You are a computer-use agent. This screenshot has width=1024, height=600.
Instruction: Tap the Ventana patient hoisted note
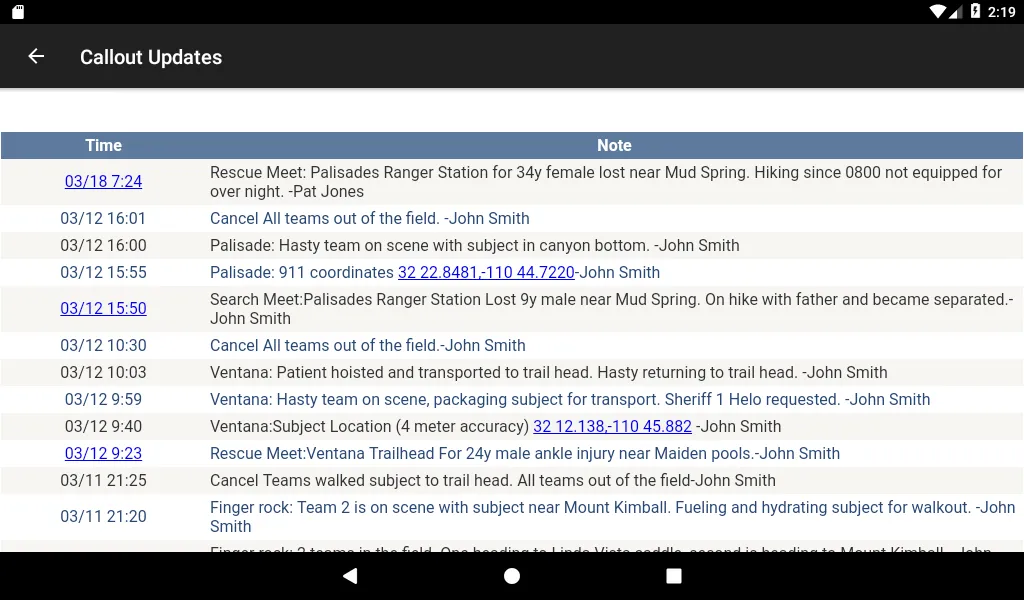click(x=548, y=373)
